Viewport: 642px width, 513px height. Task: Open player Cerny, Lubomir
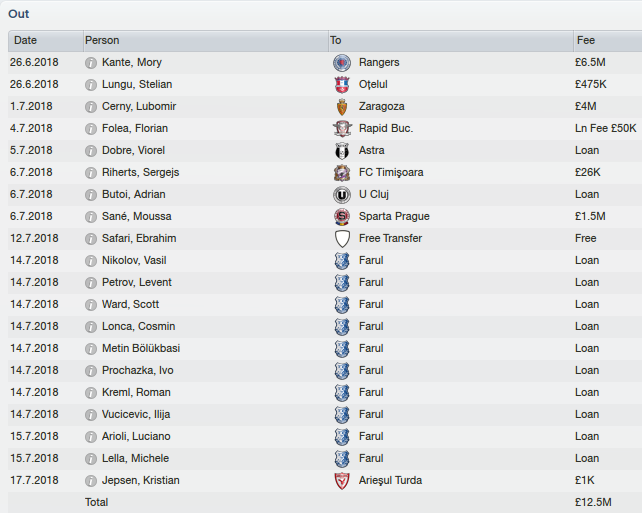click(x=139, y=106)
